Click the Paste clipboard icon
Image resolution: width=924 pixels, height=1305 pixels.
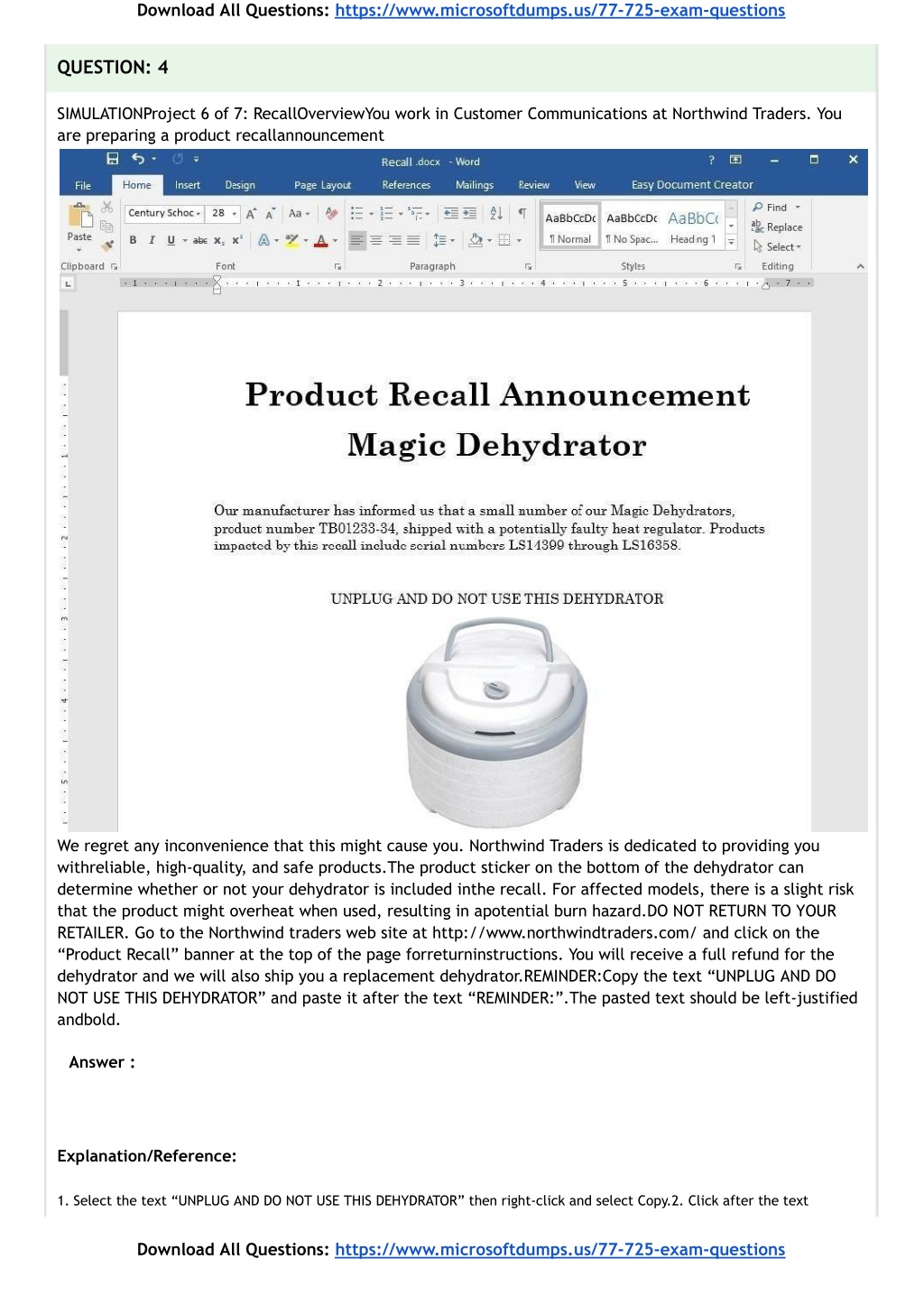pos(80,217)
